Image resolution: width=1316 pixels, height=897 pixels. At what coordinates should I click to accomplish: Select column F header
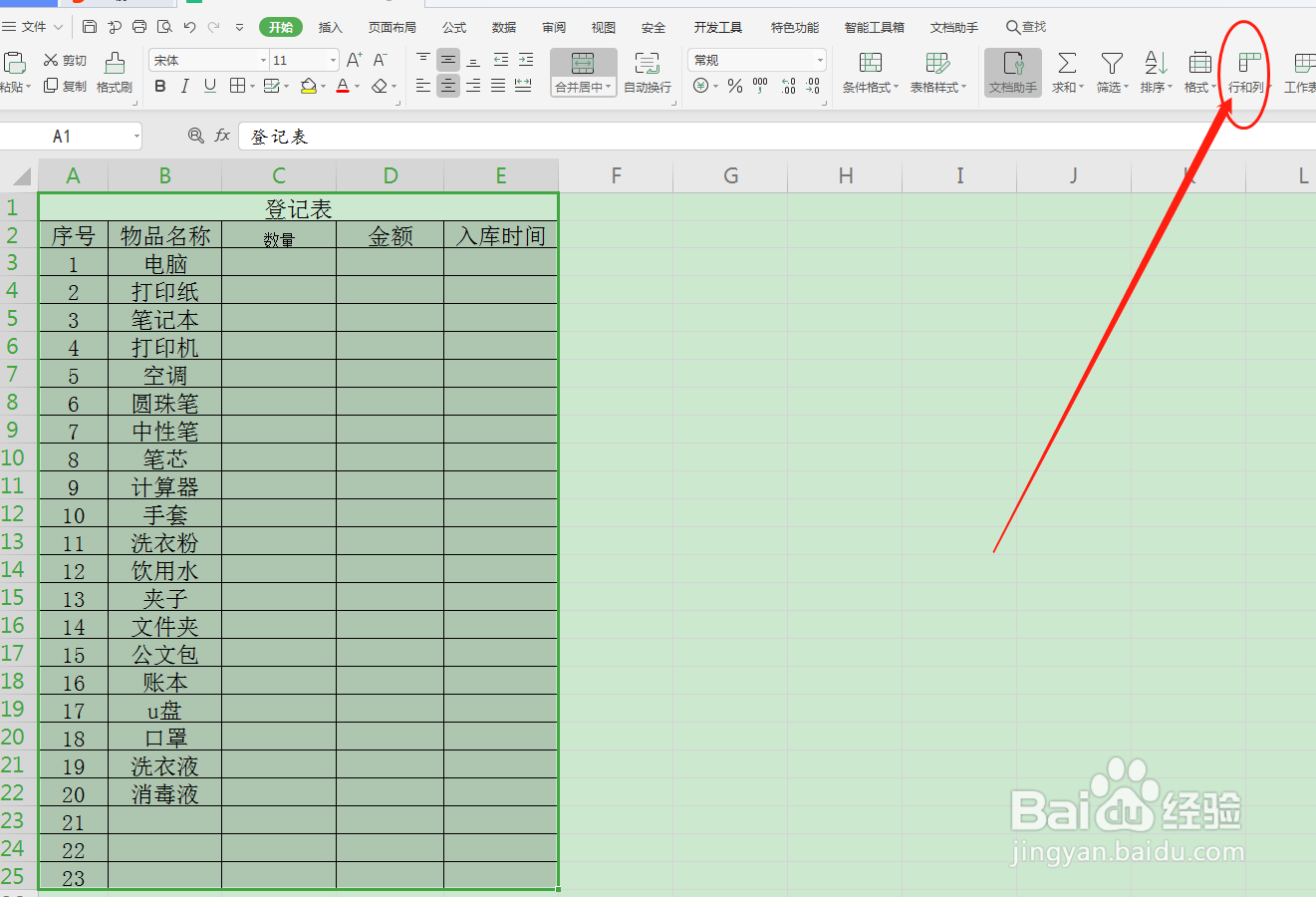(616, 176)
